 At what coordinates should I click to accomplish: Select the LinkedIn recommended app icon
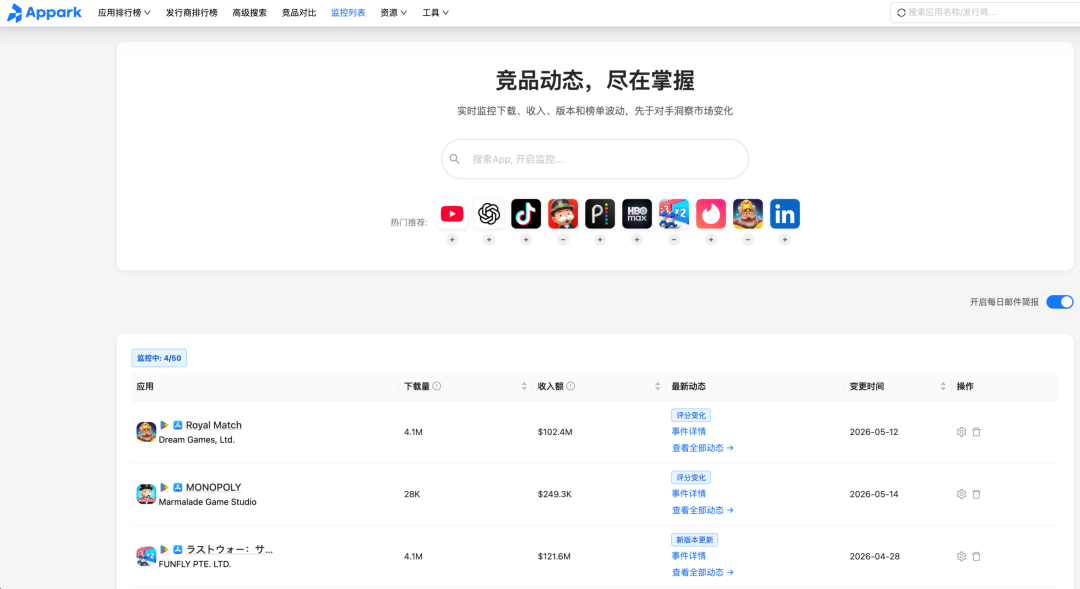(x=785, y=214)
